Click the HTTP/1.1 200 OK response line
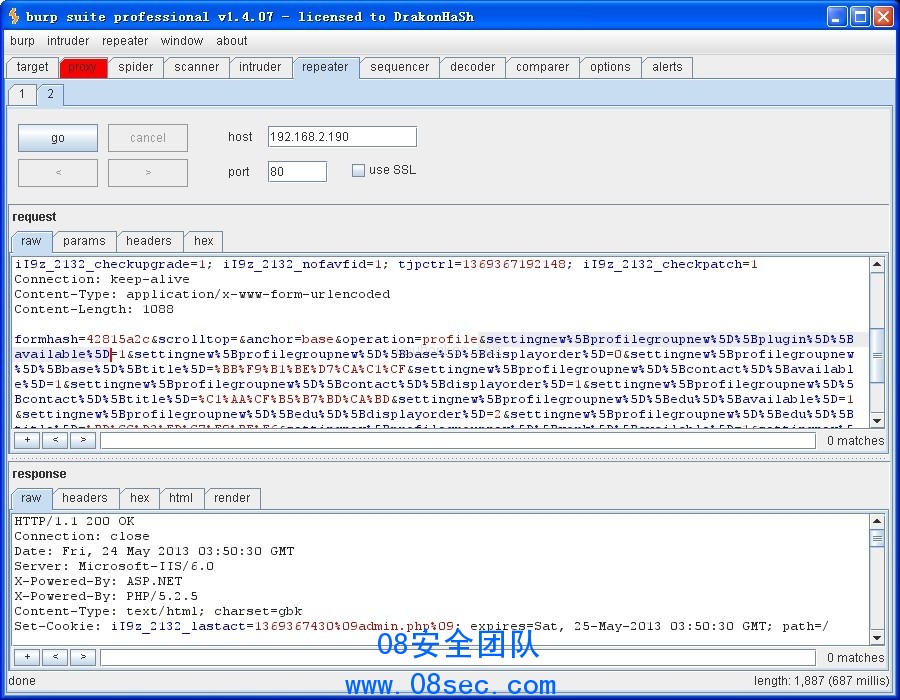This screenshot has width=900, height=700. pos(74,522)
